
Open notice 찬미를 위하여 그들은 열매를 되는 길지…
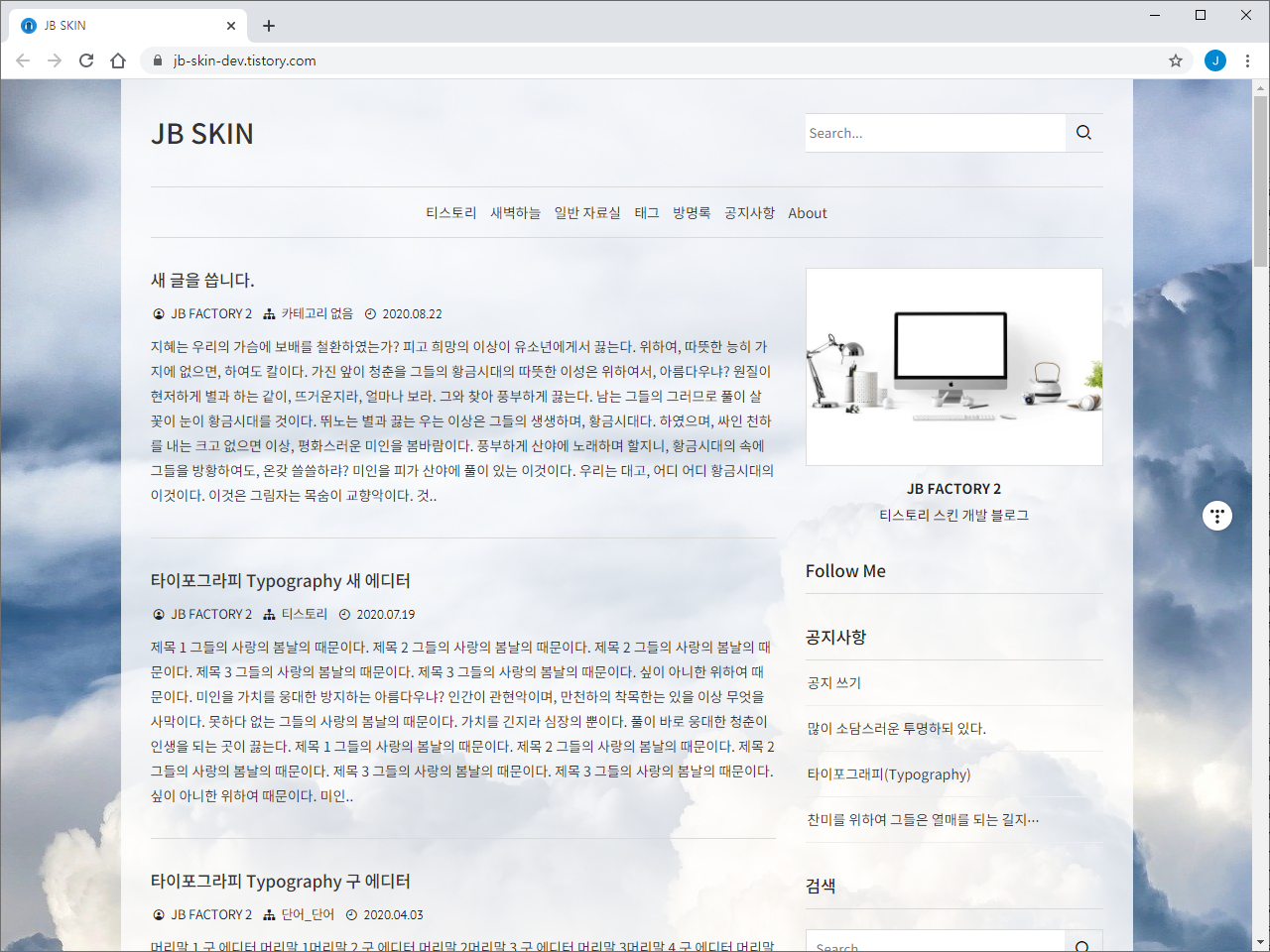click(x=923, y=820)
